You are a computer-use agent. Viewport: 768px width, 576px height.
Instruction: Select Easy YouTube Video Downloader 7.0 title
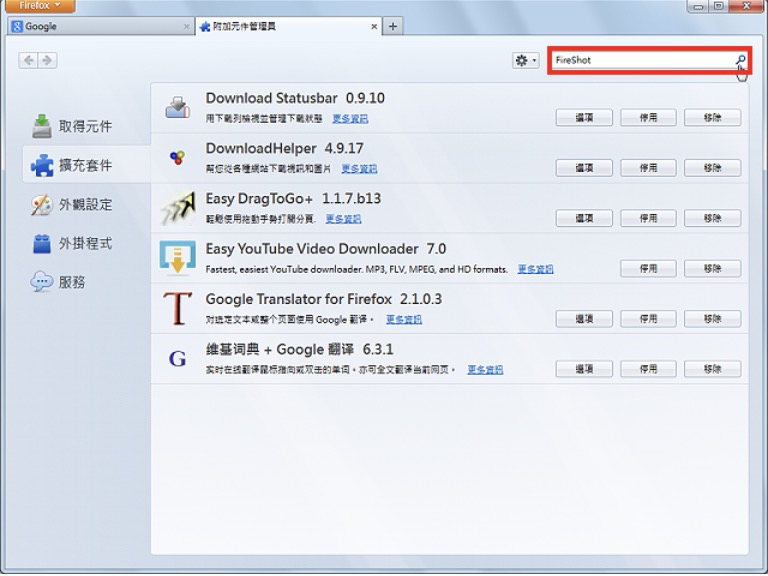click(x=326, y=249)
